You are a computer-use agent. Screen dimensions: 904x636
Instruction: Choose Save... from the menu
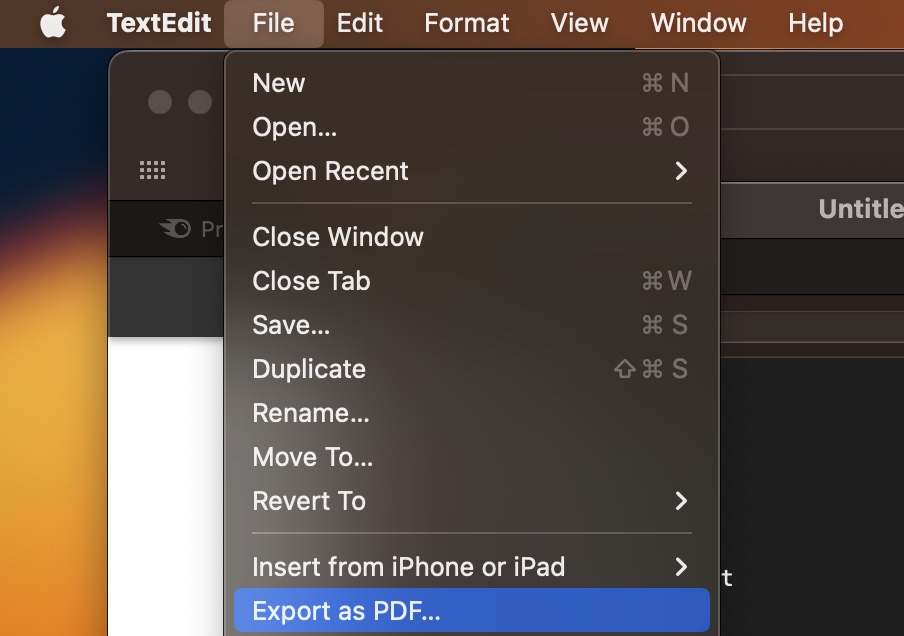click(291, 325)
